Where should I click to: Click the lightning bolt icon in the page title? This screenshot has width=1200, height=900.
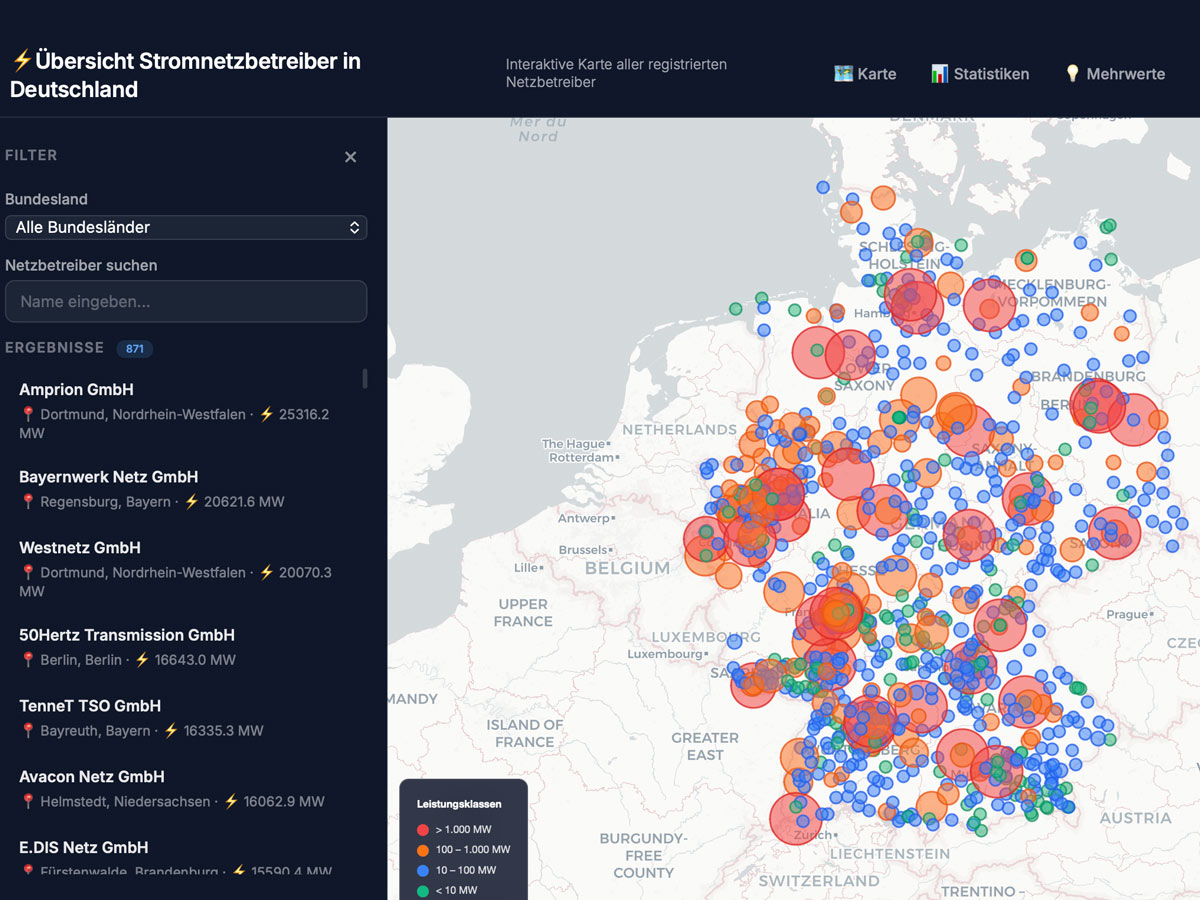point(22,61)
